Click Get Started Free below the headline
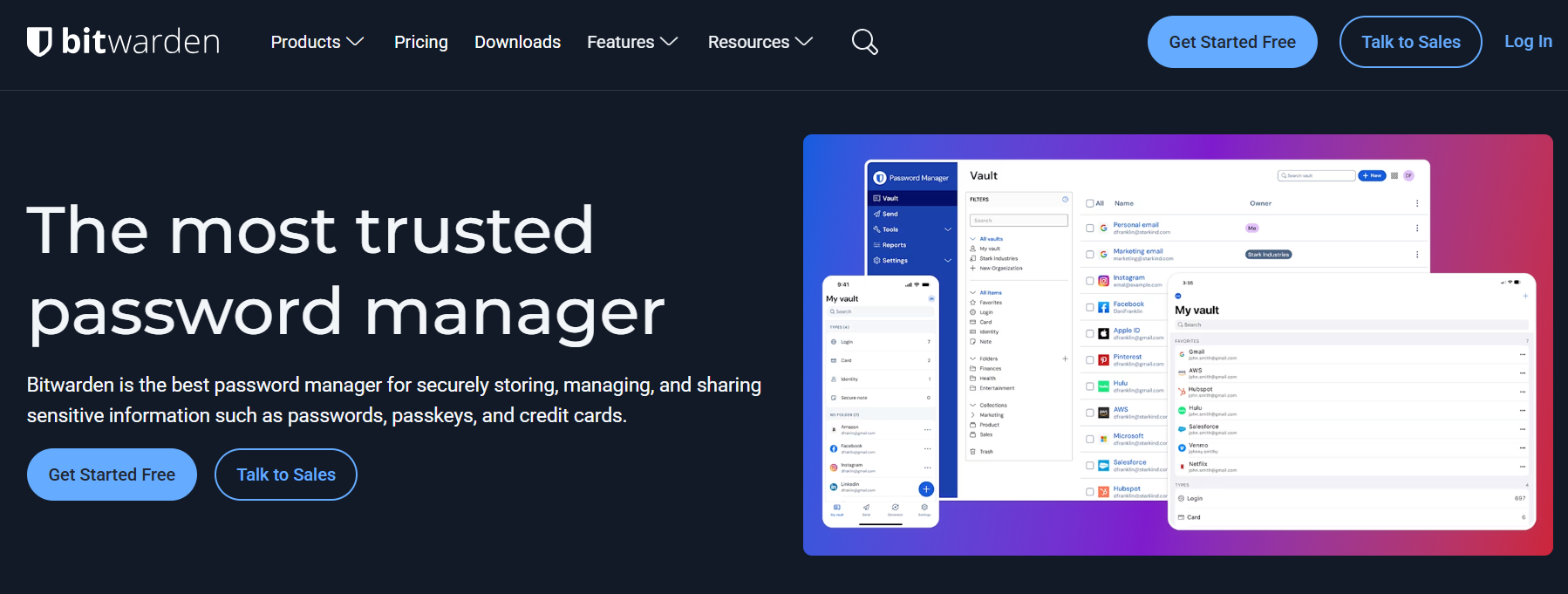Viewport: 1568px width, 594px height. click(112, 475)
